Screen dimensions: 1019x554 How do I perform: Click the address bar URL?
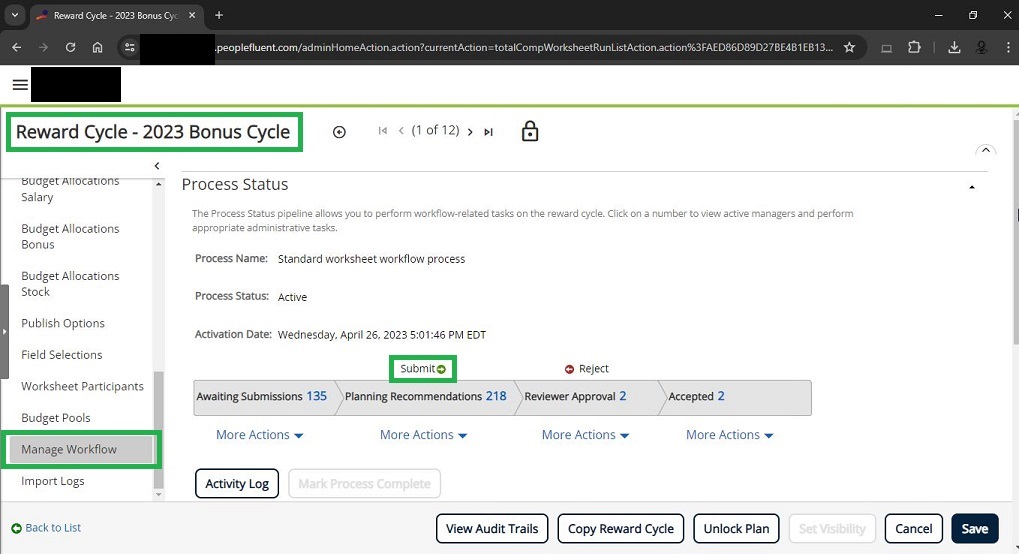tap(524, 47)
